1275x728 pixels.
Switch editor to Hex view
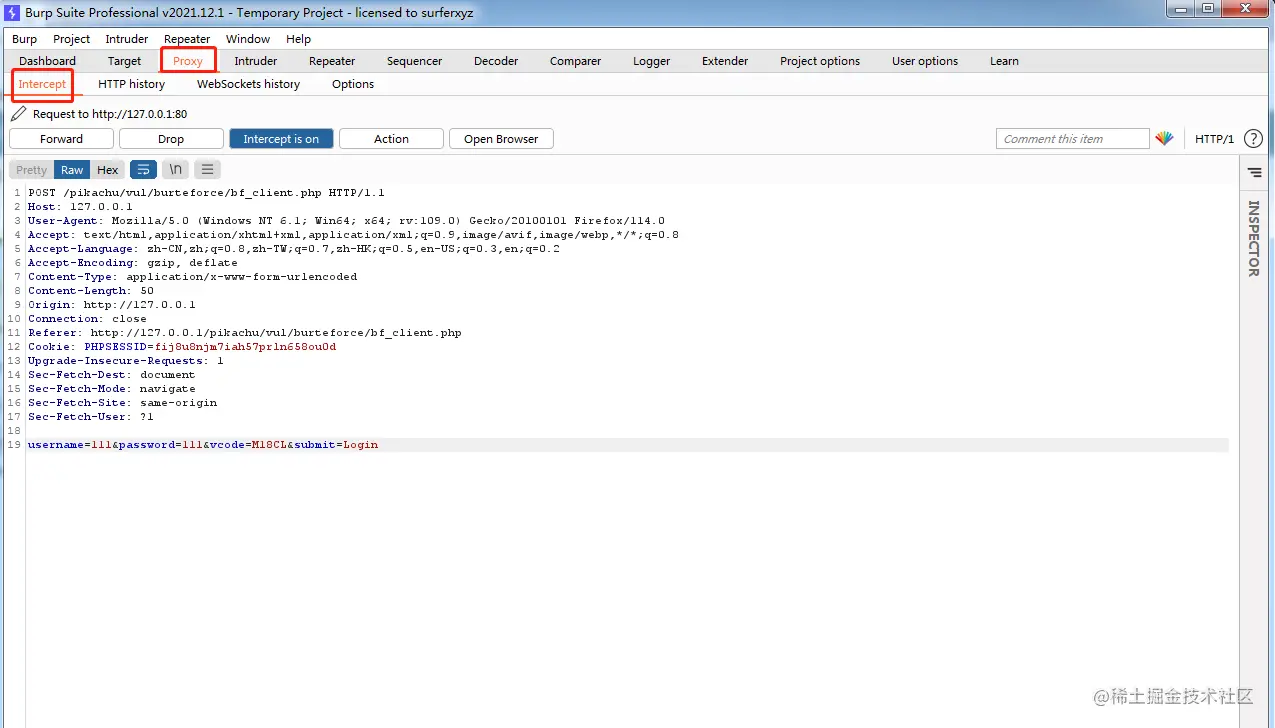click(108, 170)
